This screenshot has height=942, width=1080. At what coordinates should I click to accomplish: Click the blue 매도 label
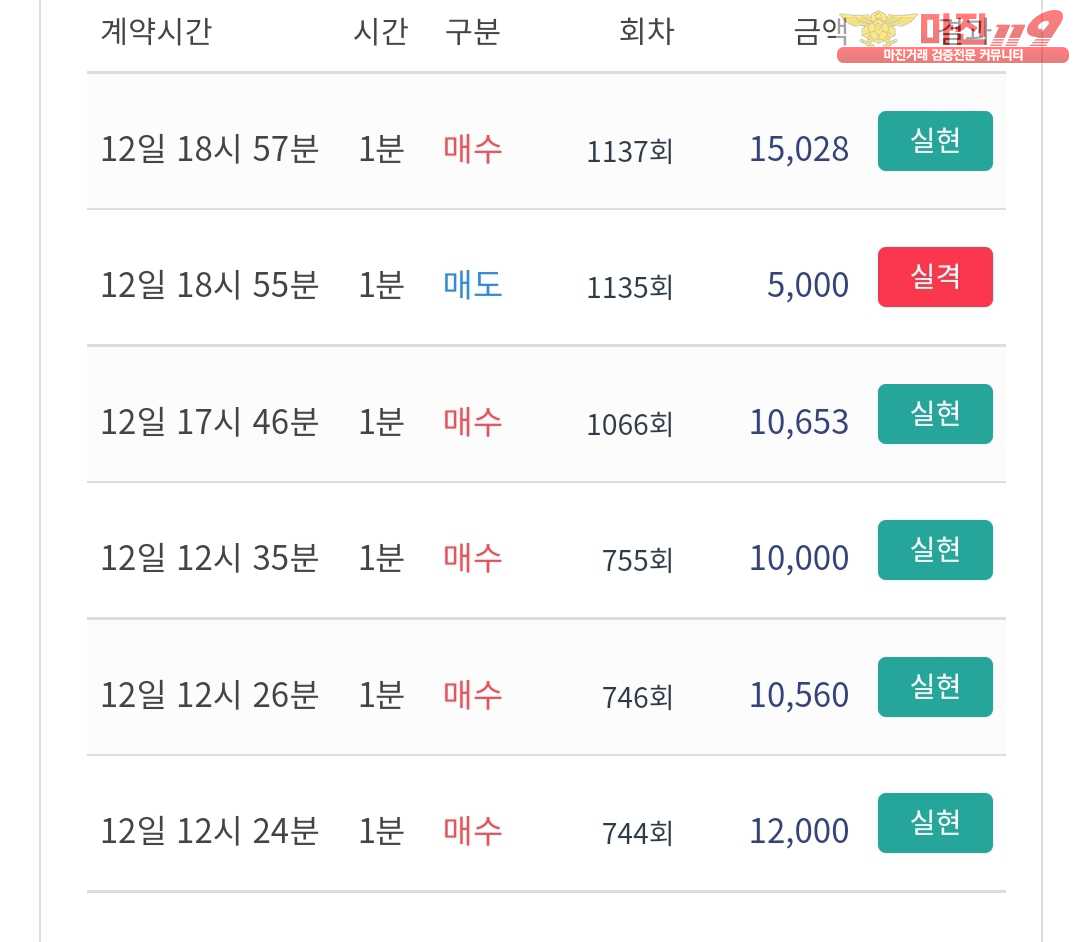tap(473, 286)
